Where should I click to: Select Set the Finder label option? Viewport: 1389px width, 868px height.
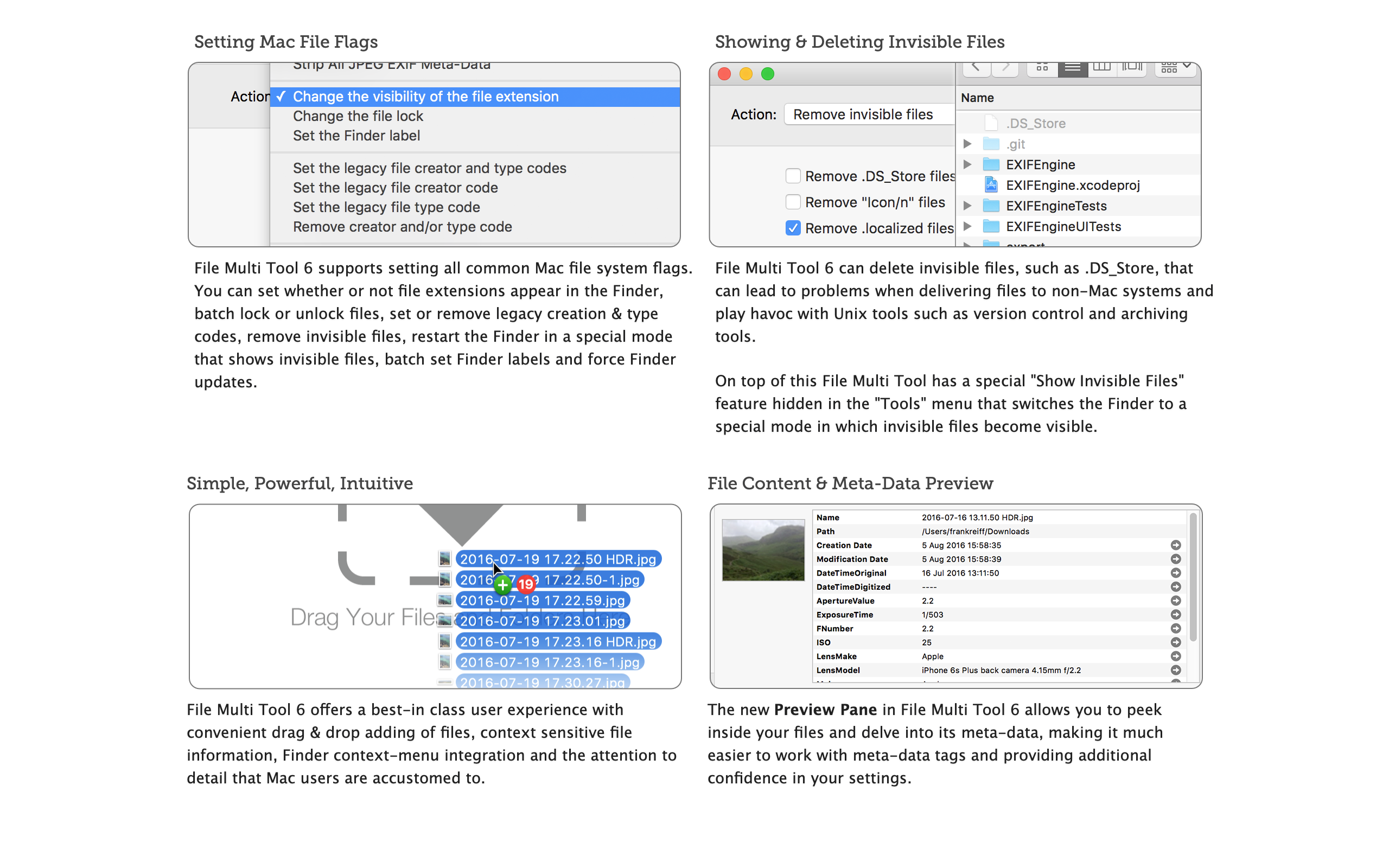point(356,136)
